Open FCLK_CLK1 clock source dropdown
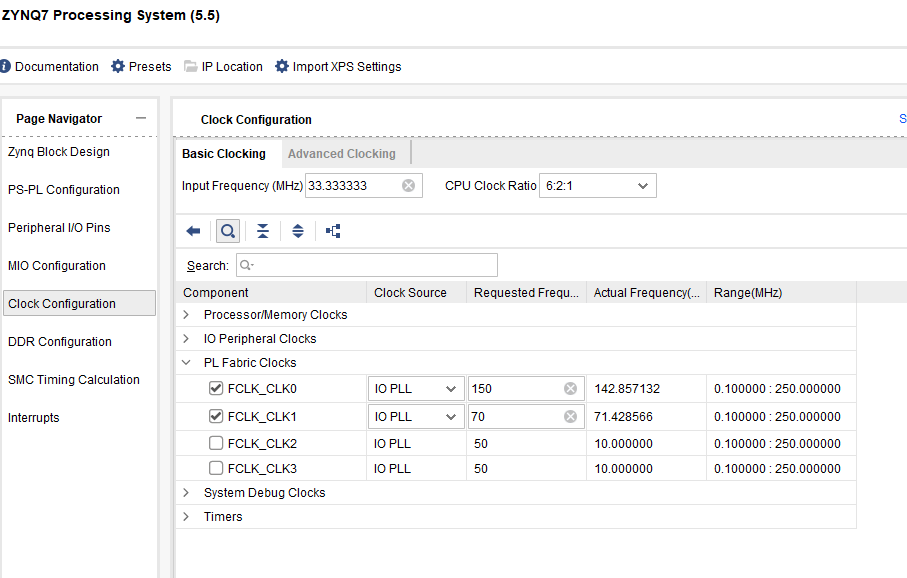Image resolution: width=907 pixels, height=578 pixels. pos(416,416)
